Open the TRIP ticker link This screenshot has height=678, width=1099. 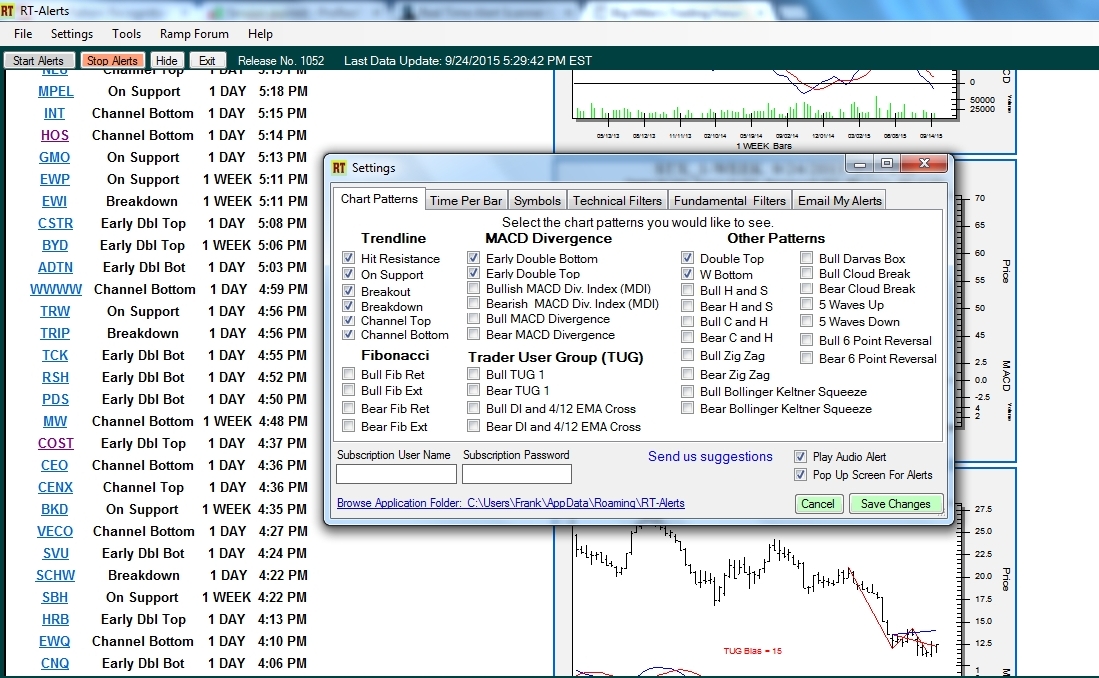point(55,333)
